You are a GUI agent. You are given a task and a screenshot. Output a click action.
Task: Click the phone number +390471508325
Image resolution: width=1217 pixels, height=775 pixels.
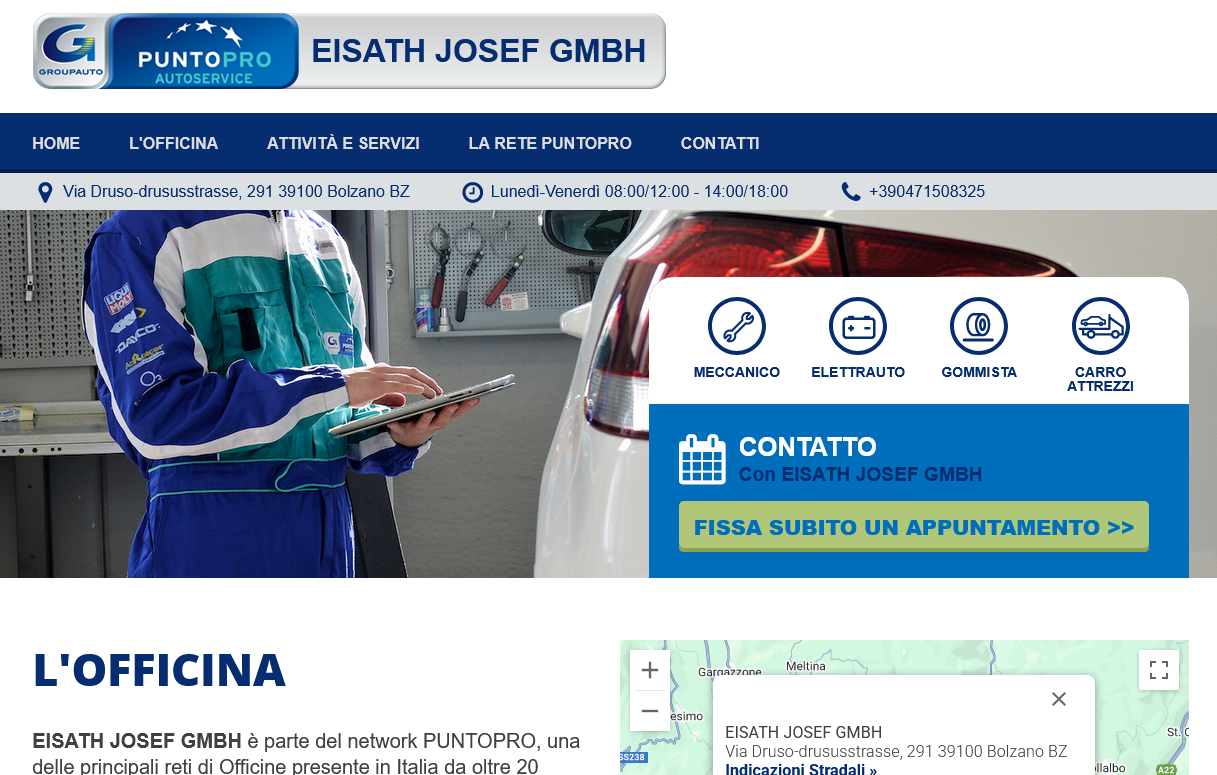927,192
